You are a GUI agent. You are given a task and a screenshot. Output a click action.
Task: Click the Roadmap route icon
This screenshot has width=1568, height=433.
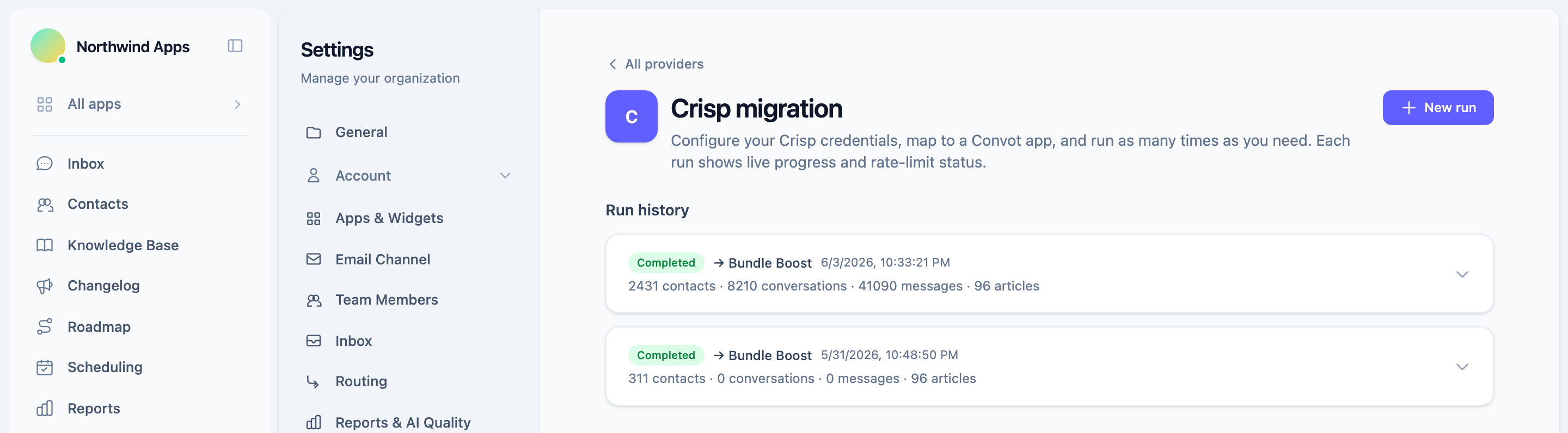(x=45, y=326)
